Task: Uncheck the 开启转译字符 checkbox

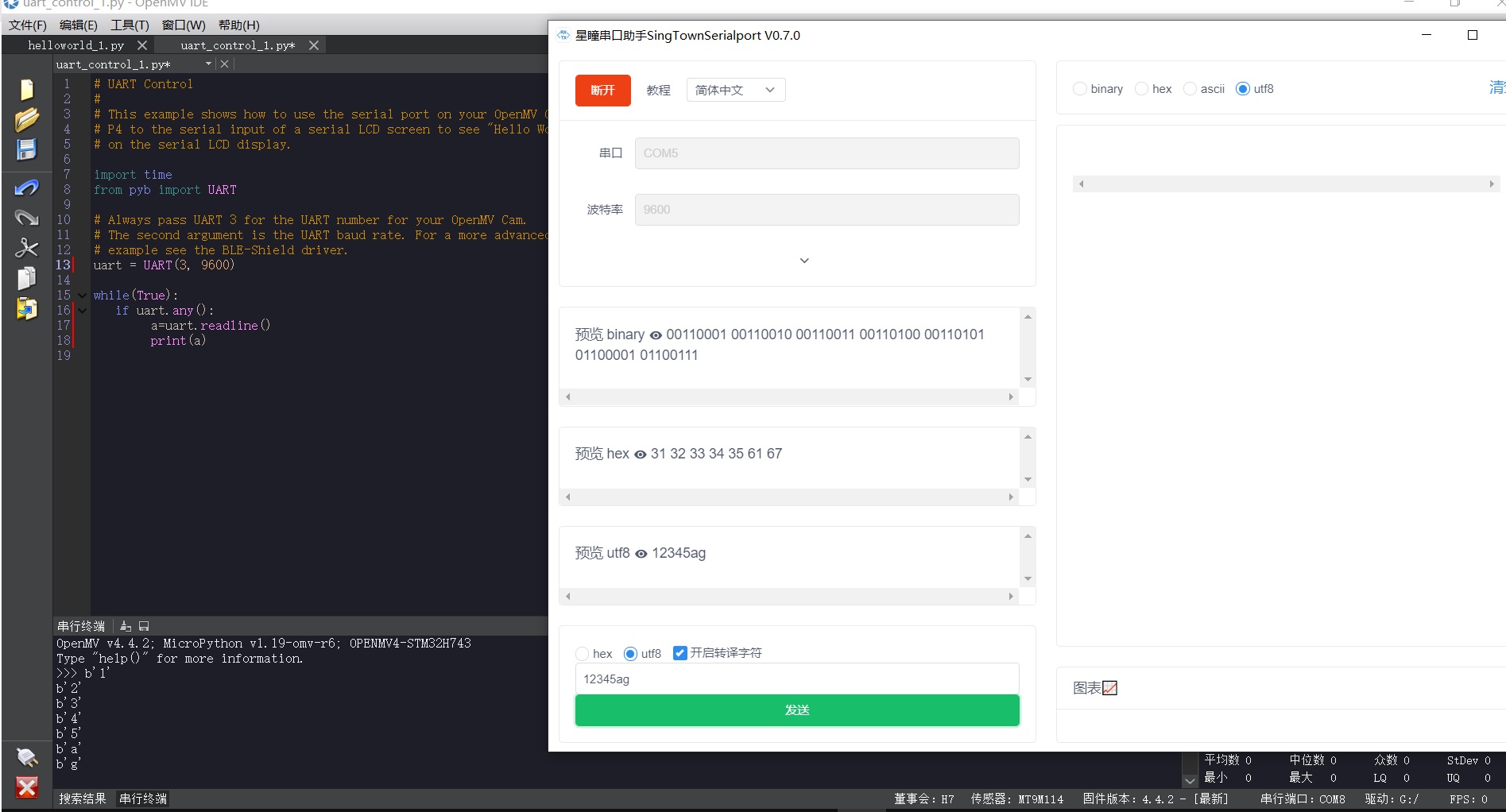Action: 679,653
